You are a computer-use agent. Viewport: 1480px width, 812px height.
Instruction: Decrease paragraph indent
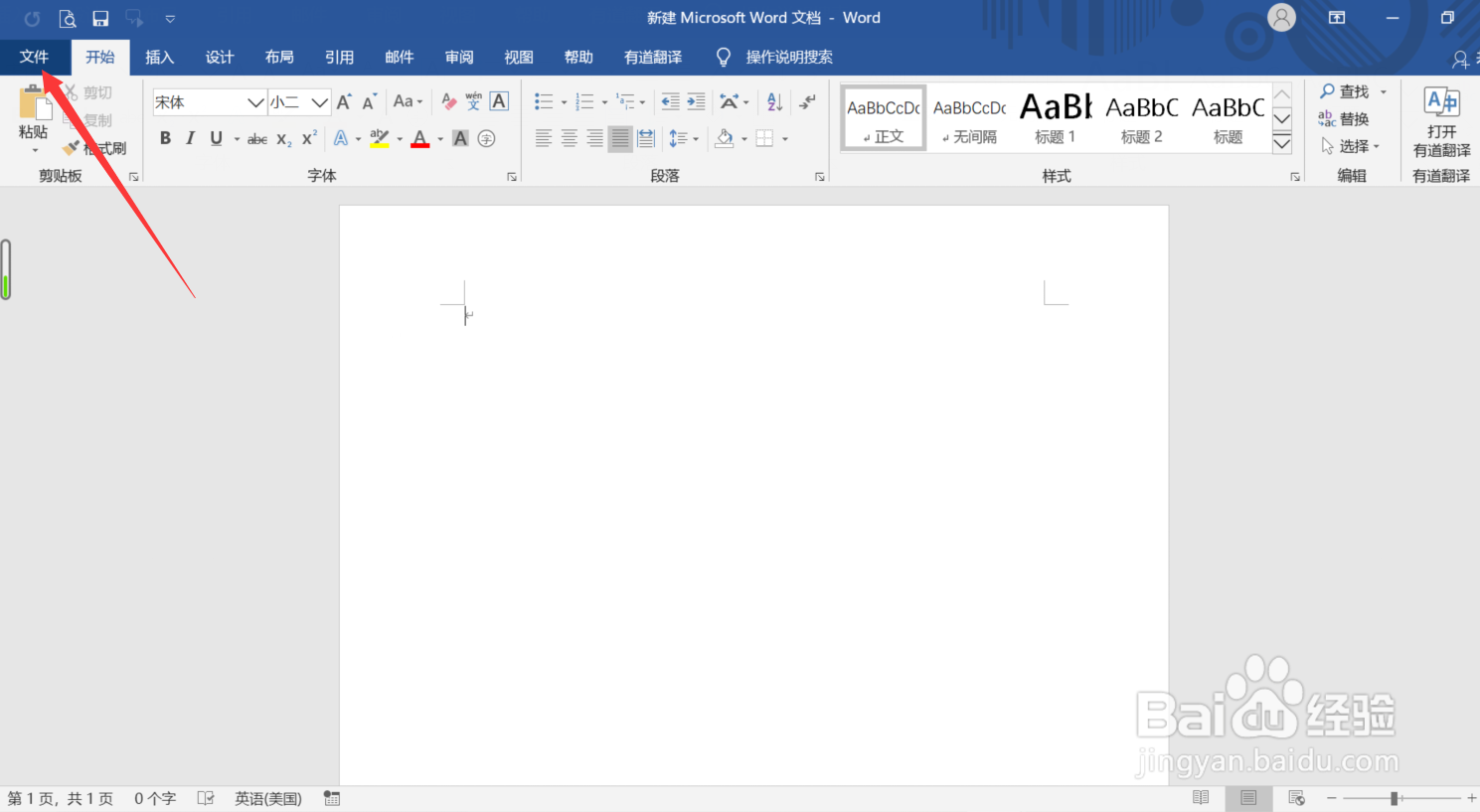pos(671,101)
